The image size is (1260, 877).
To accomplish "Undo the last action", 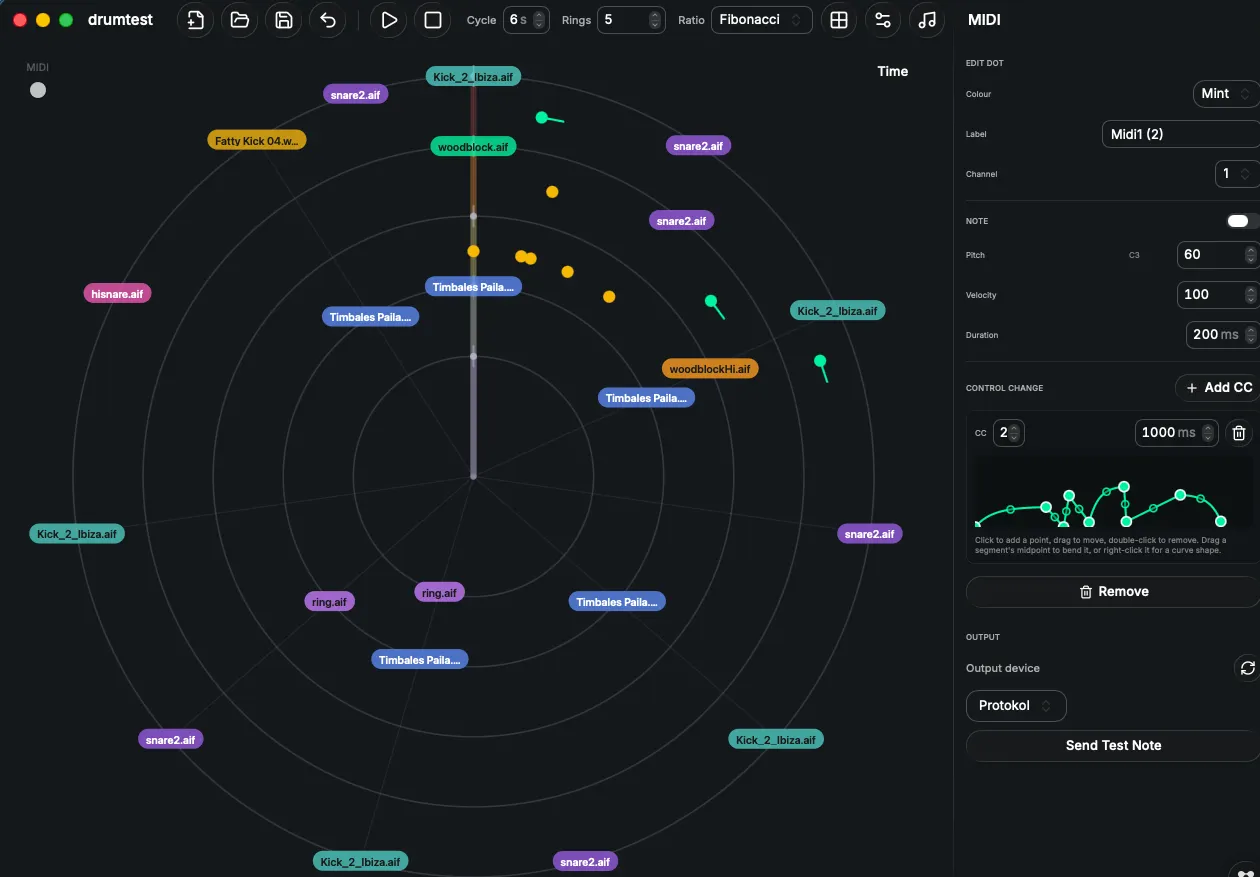I will 327,20.
